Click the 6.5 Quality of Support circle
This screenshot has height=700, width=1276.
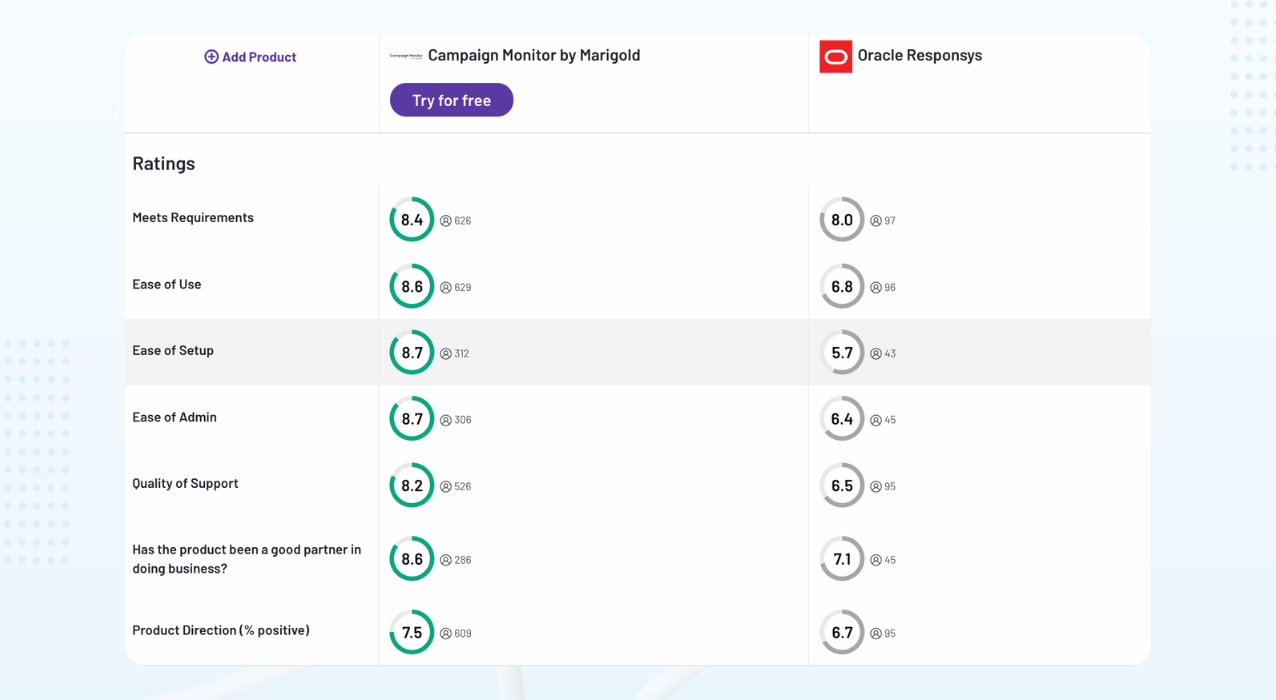(x=842, y=486)
